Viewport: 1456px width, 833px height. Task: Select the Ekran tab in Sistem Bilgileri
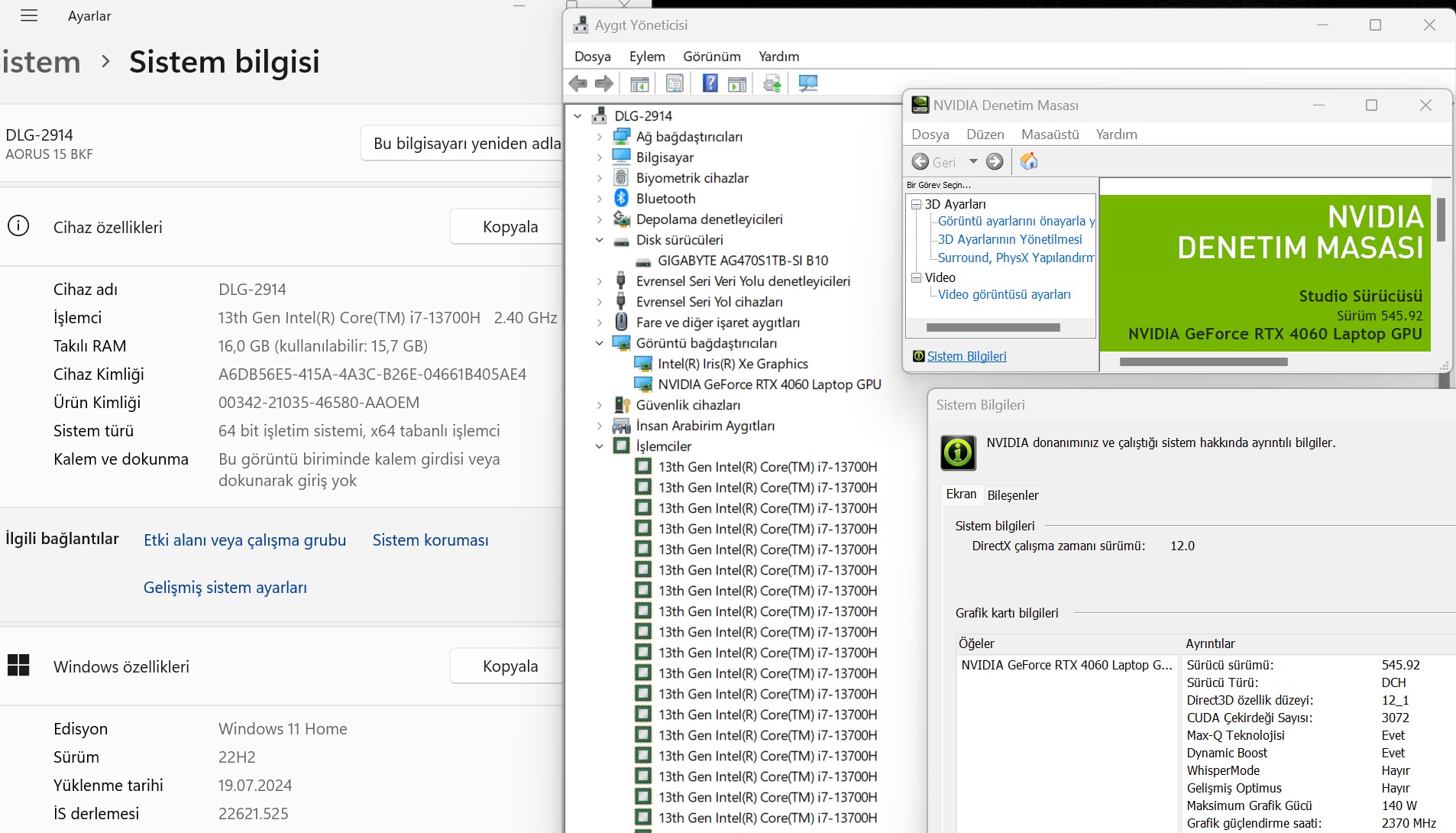(961, 494)
